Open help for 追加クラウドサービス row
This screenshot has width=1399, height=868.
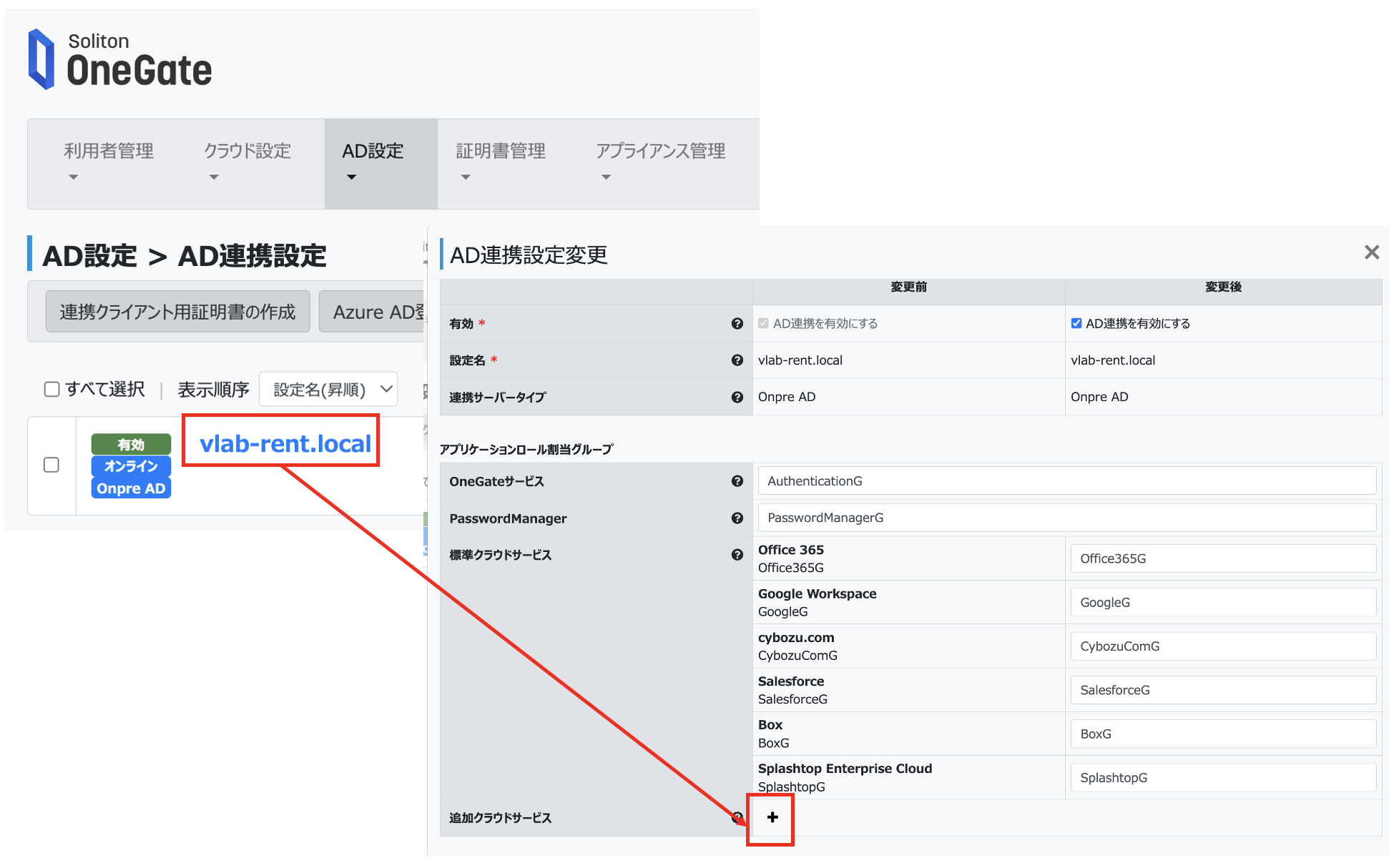(x=737, y=817)
